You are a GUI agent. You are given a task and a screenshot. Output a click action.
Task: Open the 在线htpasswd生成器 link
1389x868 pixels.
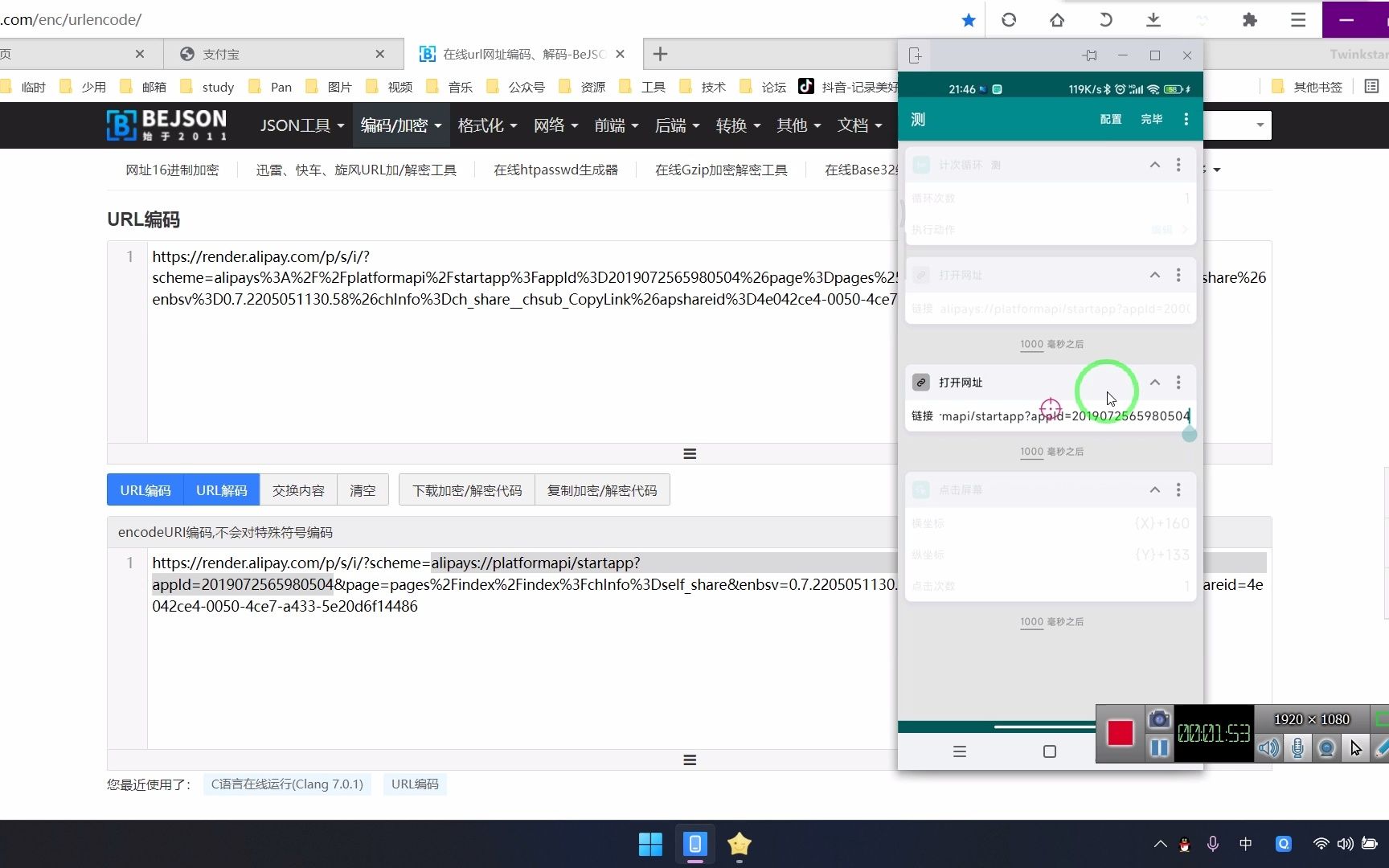(x=555, y=170)
